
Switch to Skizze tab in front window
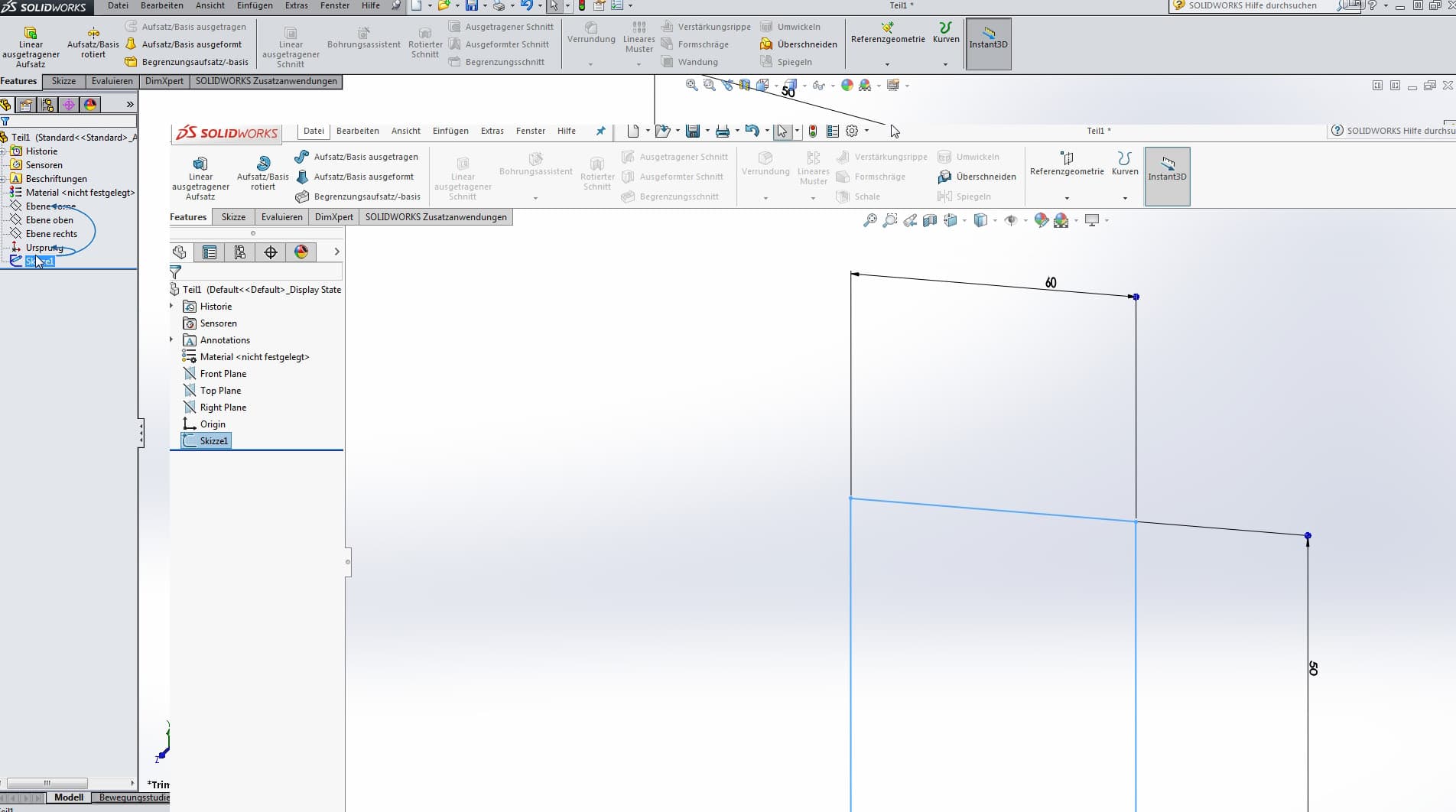(x=233, y=217)
